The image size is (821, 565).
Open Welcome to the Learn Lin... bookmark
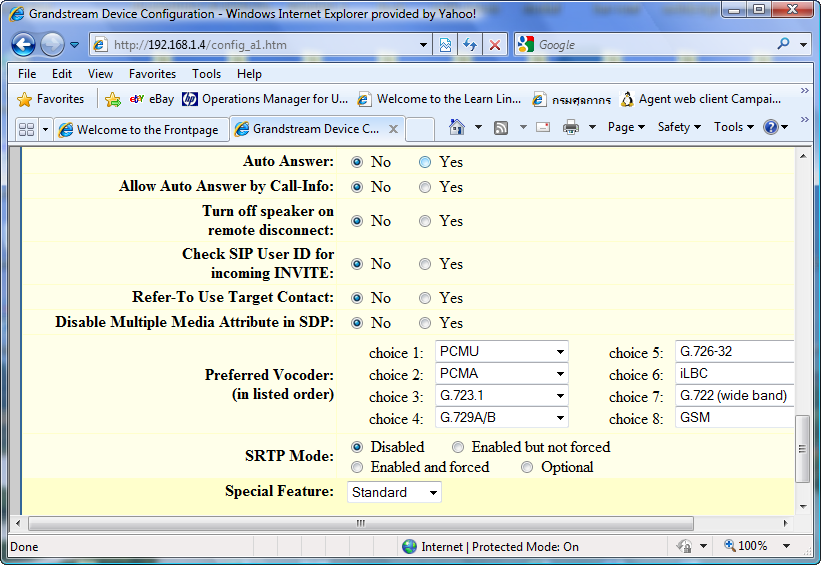click(x=439, y=99)
